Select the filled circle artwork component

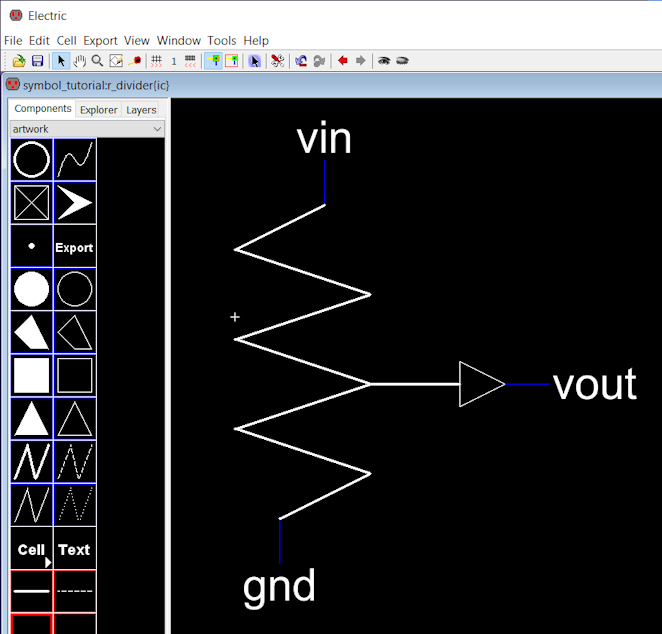(32, 289)
